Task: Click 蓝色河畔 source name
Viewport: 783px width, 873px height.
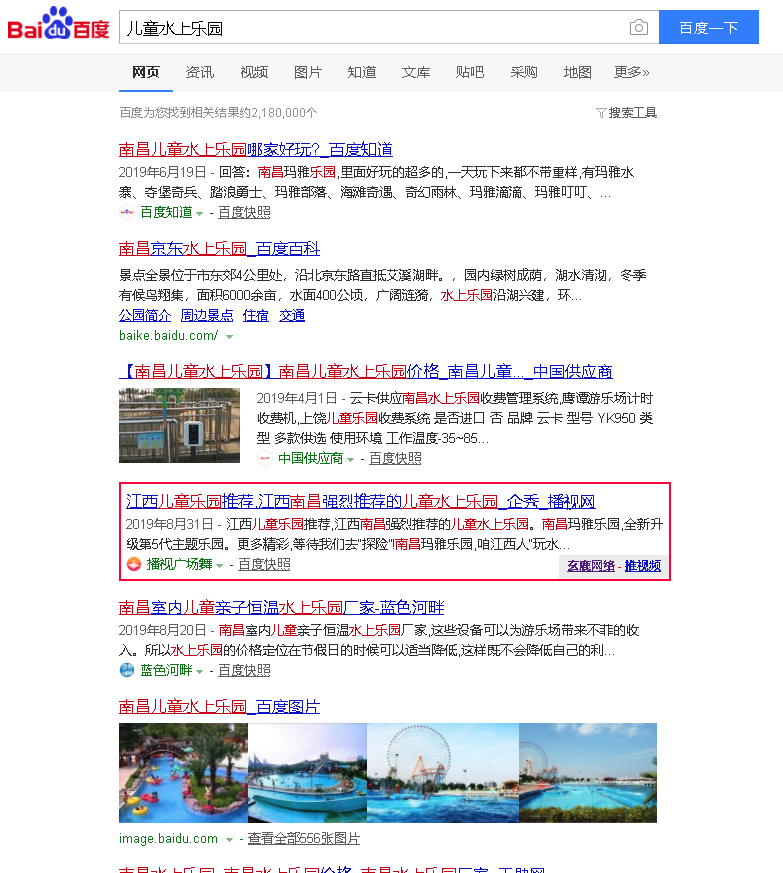Action: point(166,670)
